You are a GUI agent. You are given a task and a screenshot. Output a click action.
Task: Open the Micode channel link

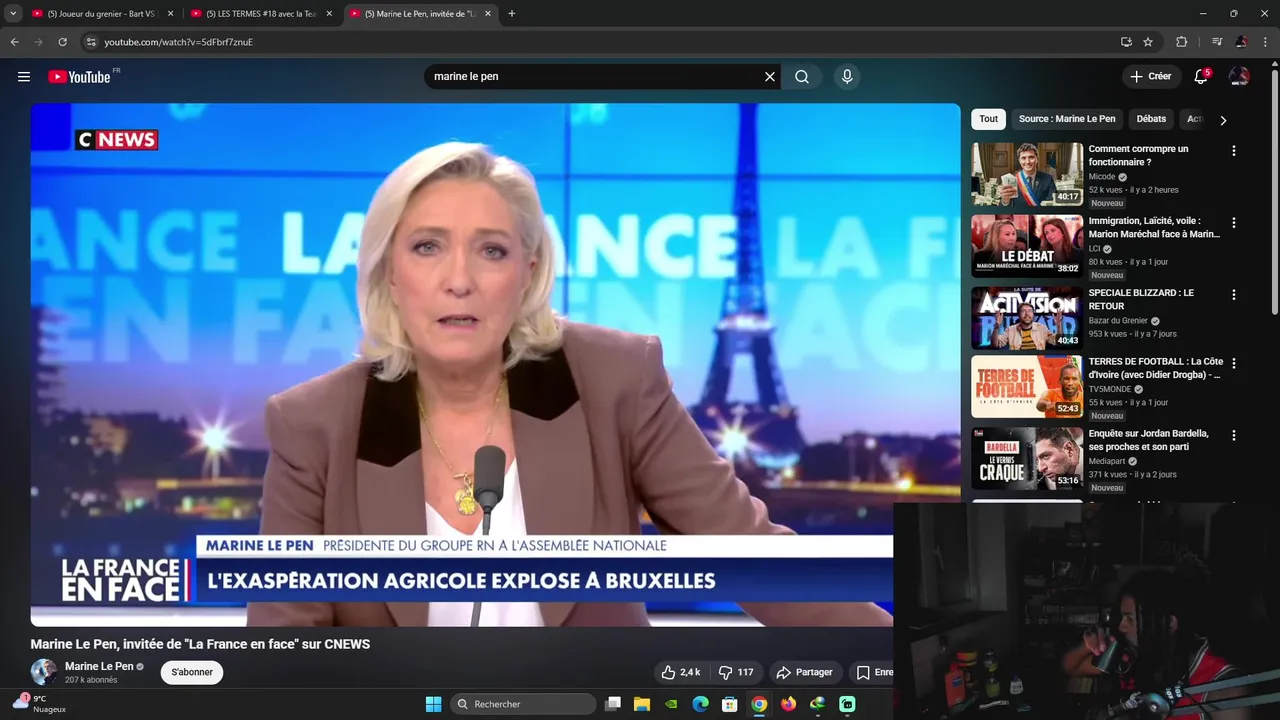click(x=1102, y=177)
